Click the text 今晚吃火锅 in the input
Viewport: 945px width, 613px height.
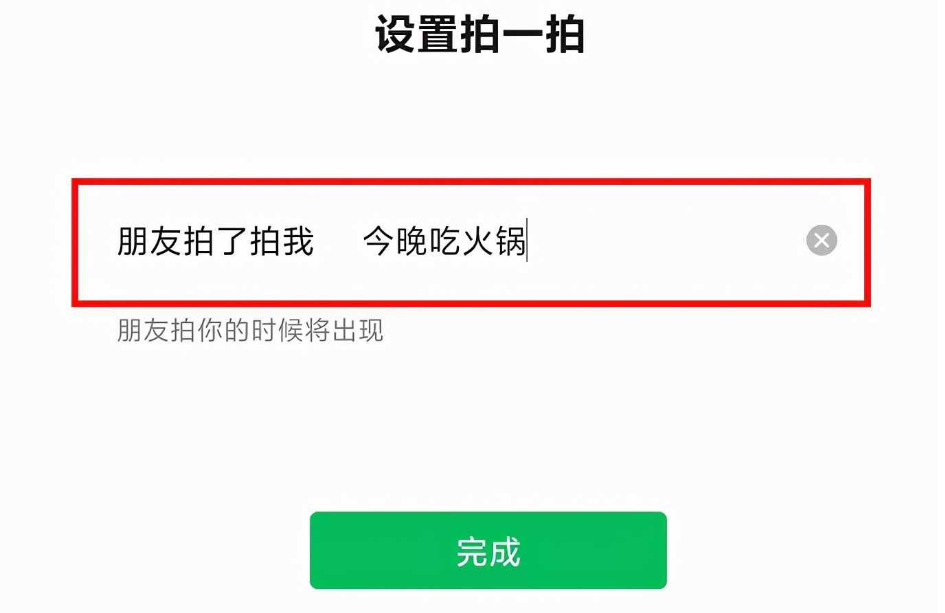(x=444, y=241)
